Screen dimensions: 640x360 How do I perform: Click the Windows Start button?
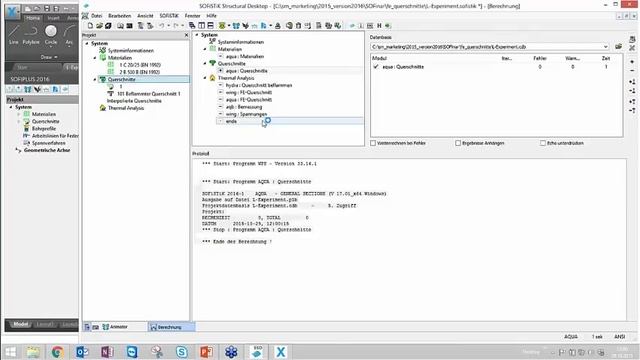click(10, 351)
